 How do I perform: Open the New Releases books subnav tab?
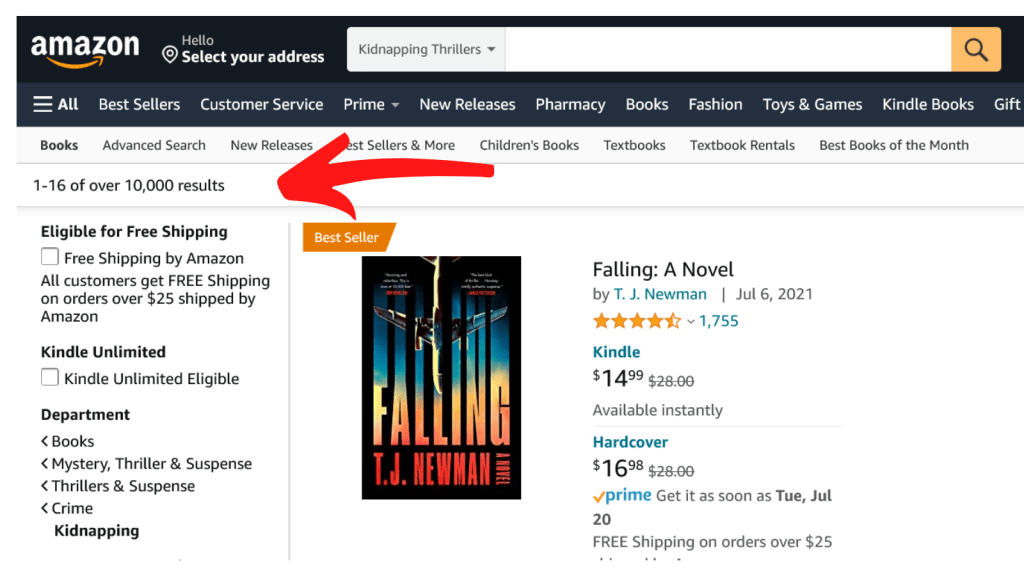pyautogui.click(x=271, y=145)
